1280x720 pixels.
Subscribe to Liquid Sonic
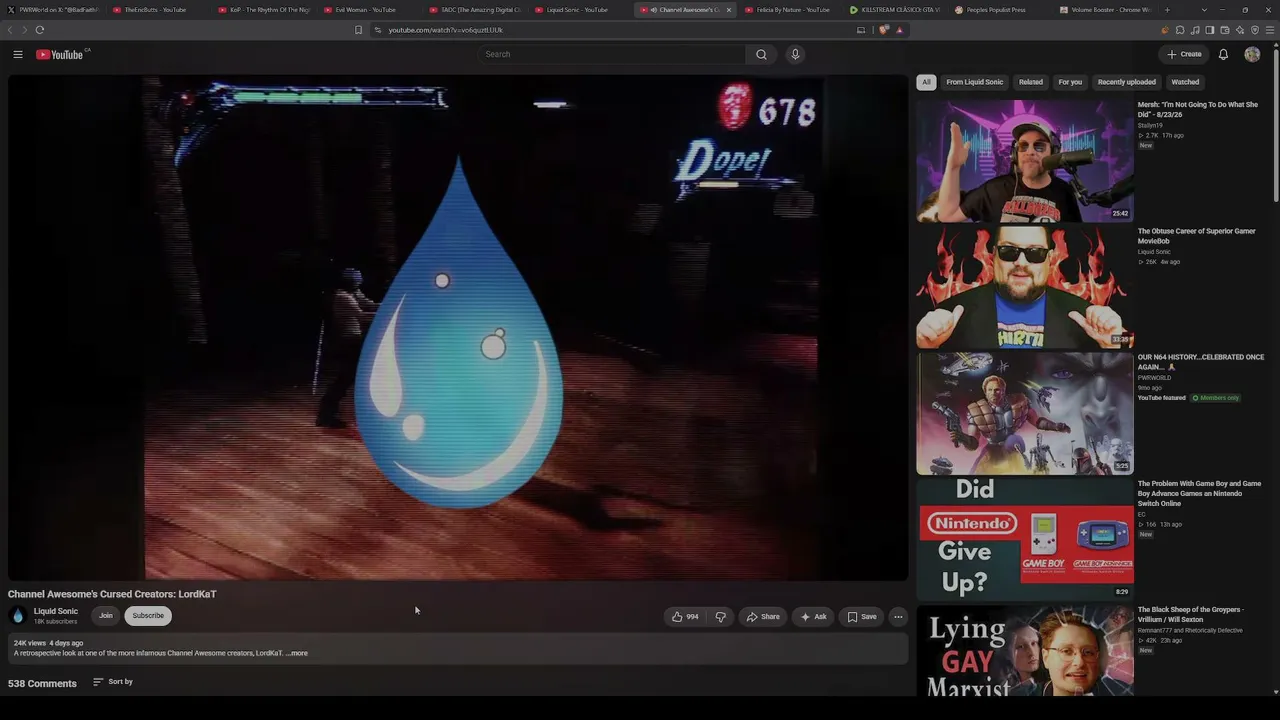(148, 616)
